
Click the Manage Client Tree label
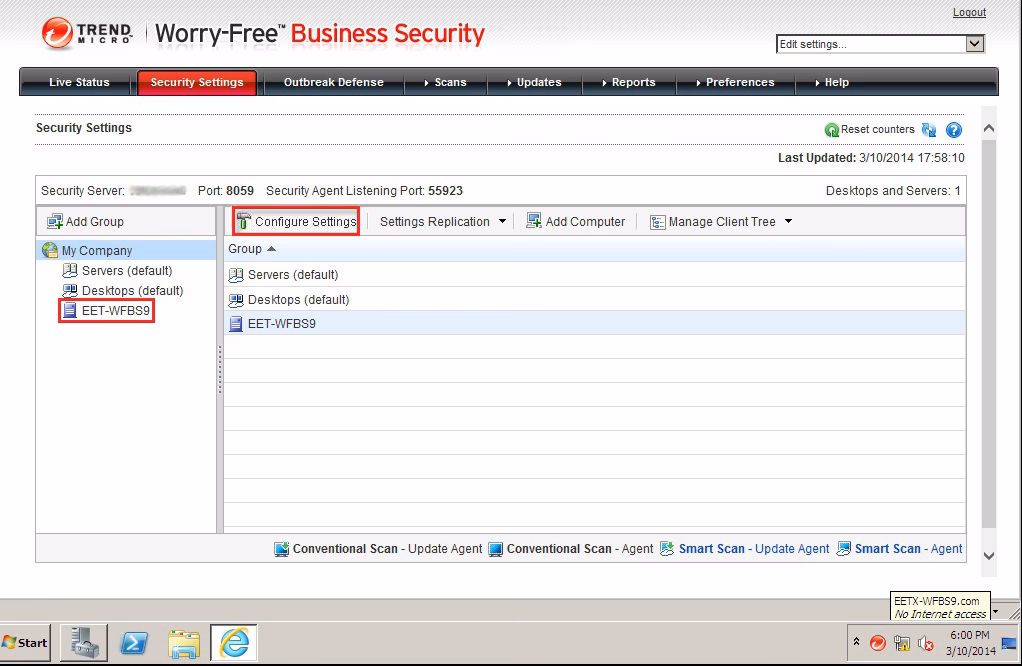[722, 222]
